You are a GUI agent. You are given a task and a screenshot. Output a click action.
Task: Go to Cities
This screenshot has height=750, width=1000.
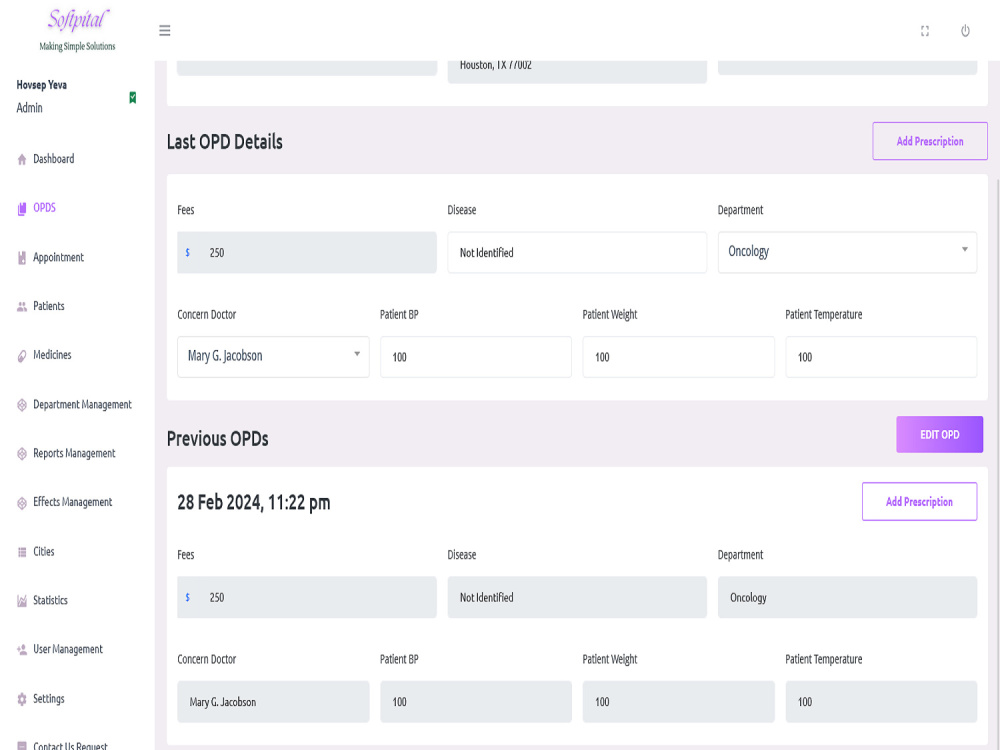(x=43, y=552)
